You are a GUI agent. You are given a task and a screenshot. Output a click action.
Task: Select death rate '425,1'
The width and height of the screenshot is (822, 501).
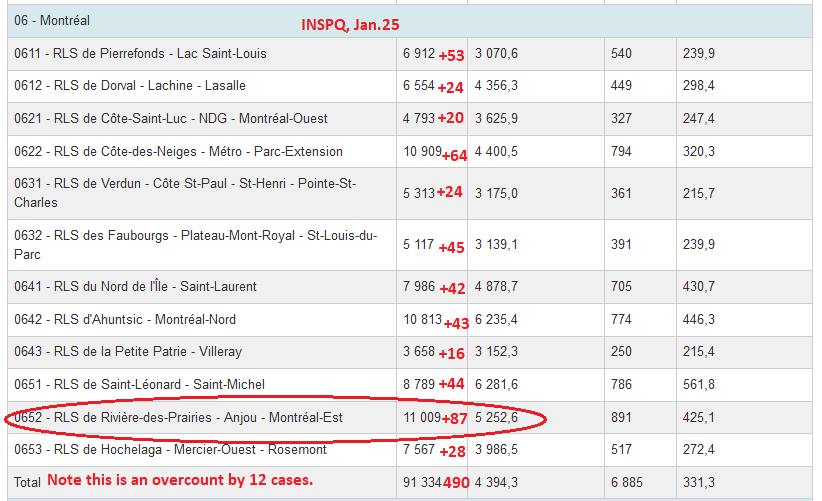point(698,417)
